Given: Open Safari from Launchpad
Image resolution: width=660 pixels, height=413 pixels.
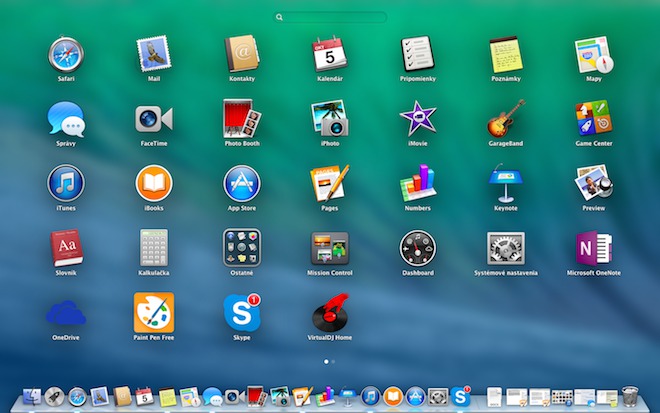Looking at the screenshot, I should pos(66,54).
